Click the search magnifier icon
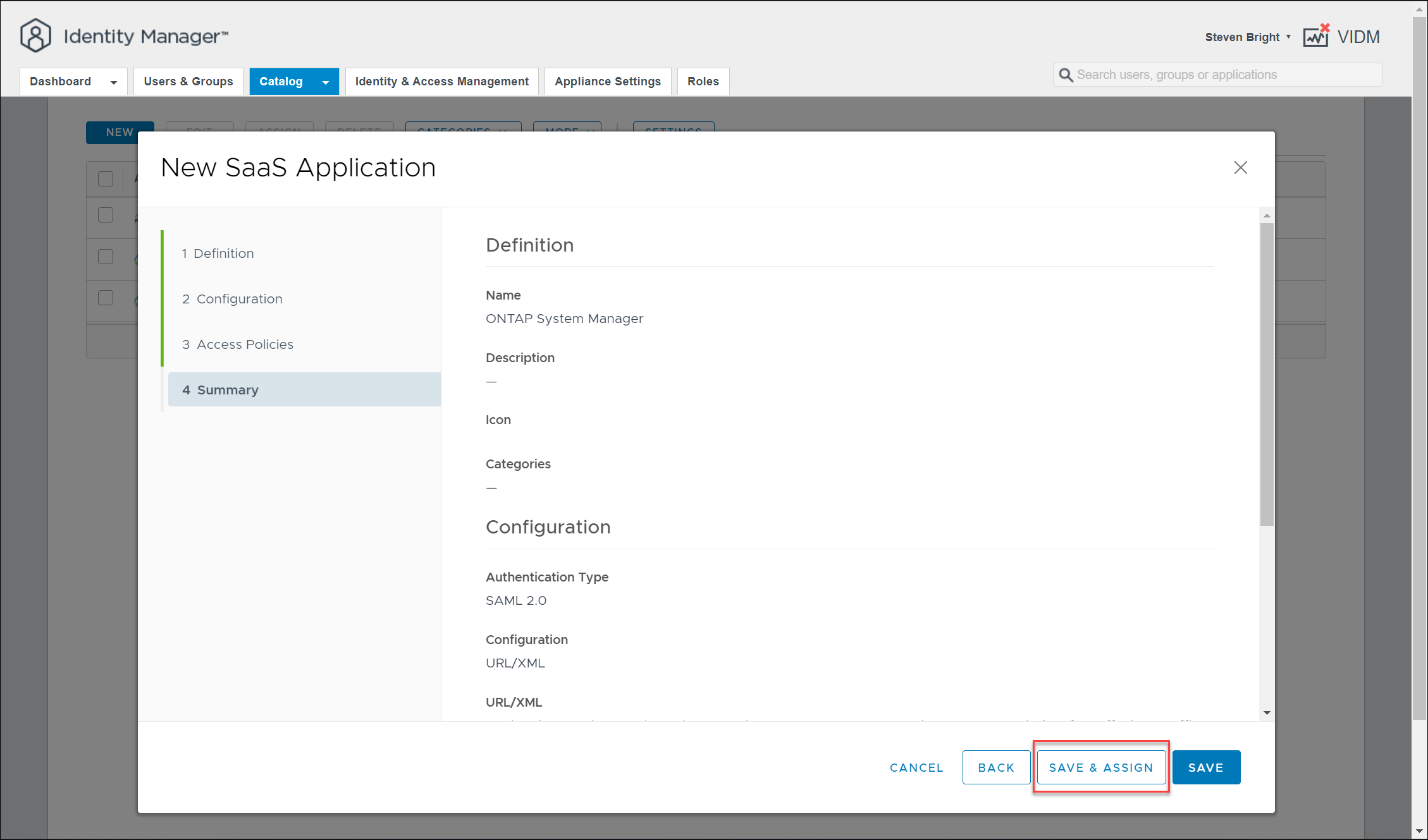 tap(1066, 75)
